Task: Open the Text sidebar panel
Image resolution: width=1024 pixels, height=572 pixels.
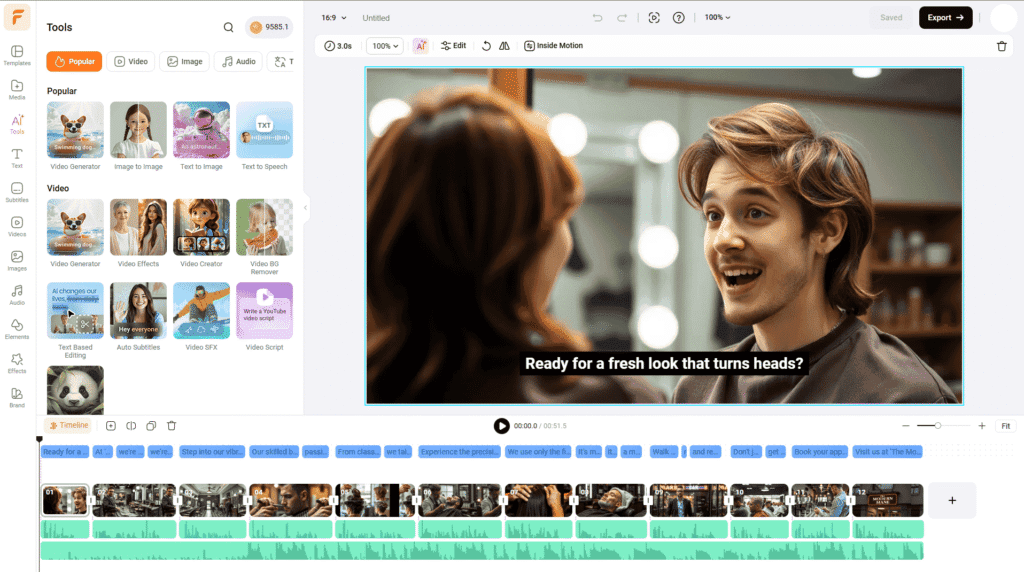Action: [x=17, y=158]
